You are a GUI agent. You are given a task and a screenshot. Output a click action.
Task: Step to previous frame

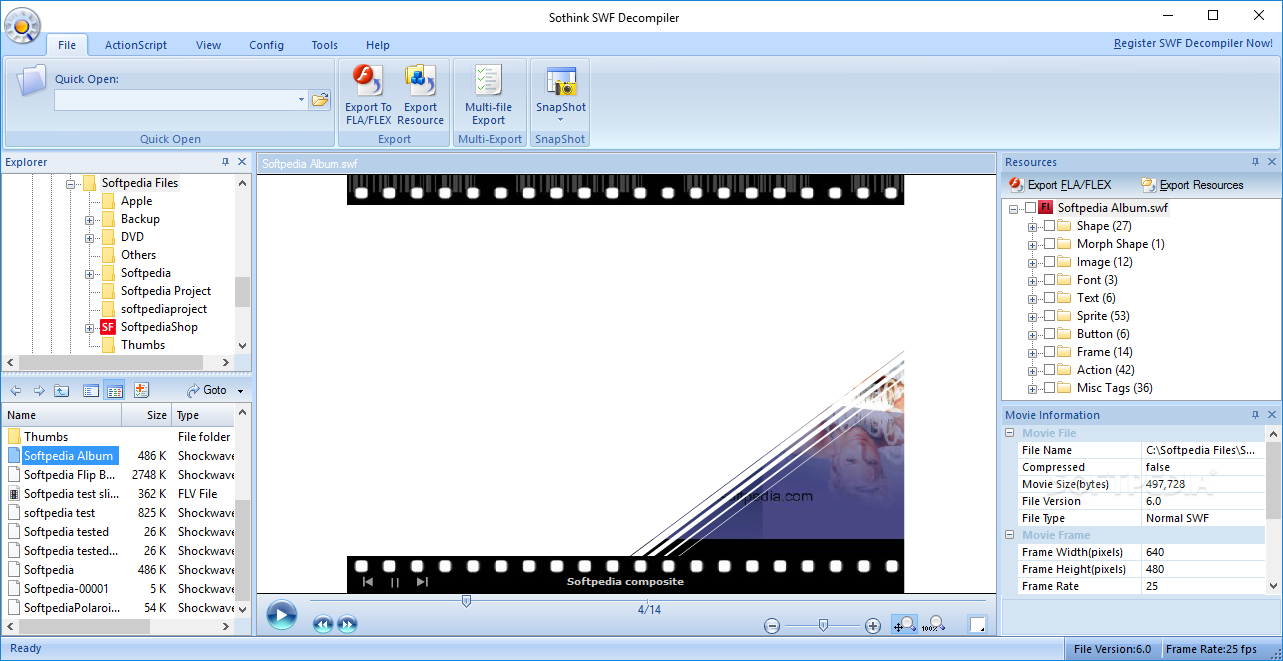tap(322, 625)
